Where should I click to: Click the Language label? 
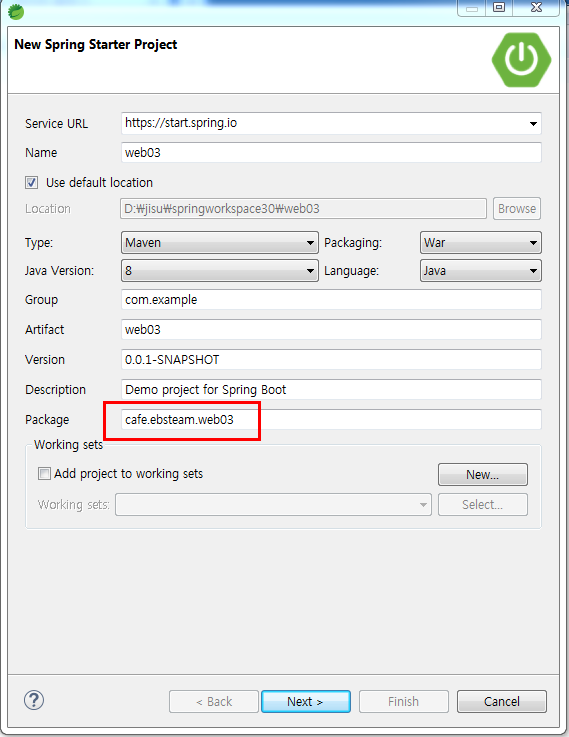[351, 271]
